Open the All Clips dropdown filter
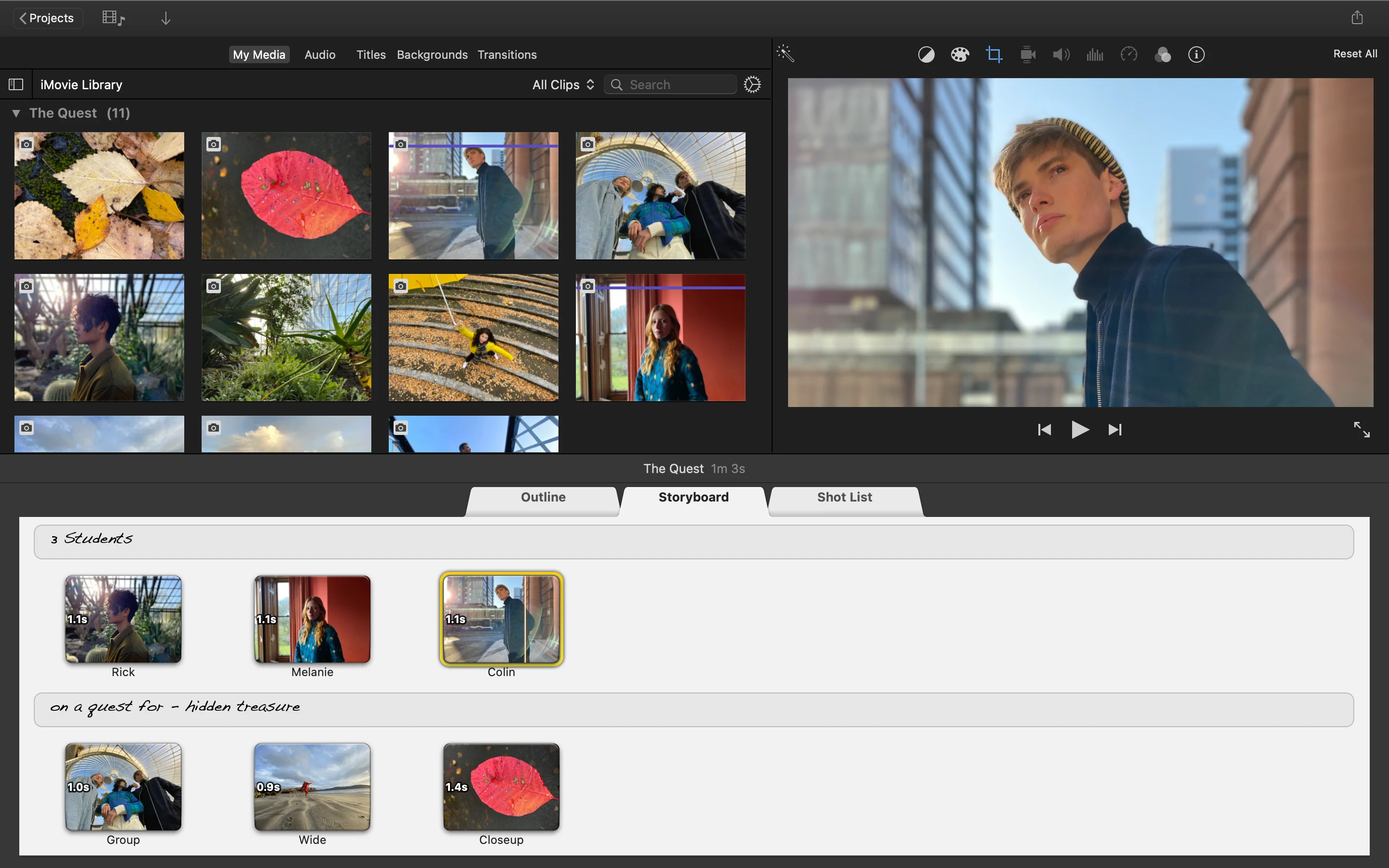The image size is (1389, 868). click(x=562, y=84)
